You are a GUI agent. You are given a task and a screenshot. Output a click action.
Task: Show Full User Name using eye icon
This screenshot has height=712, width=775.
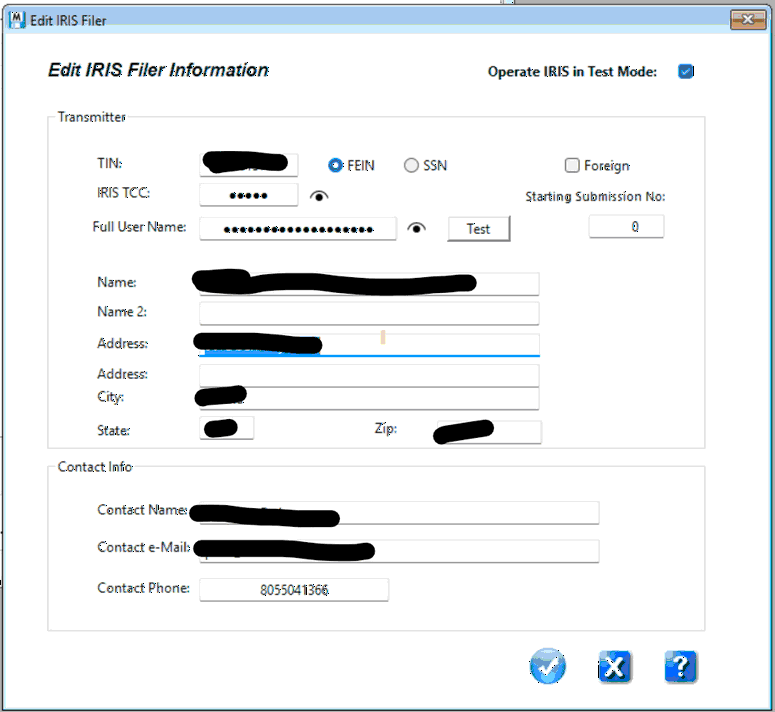417,229
